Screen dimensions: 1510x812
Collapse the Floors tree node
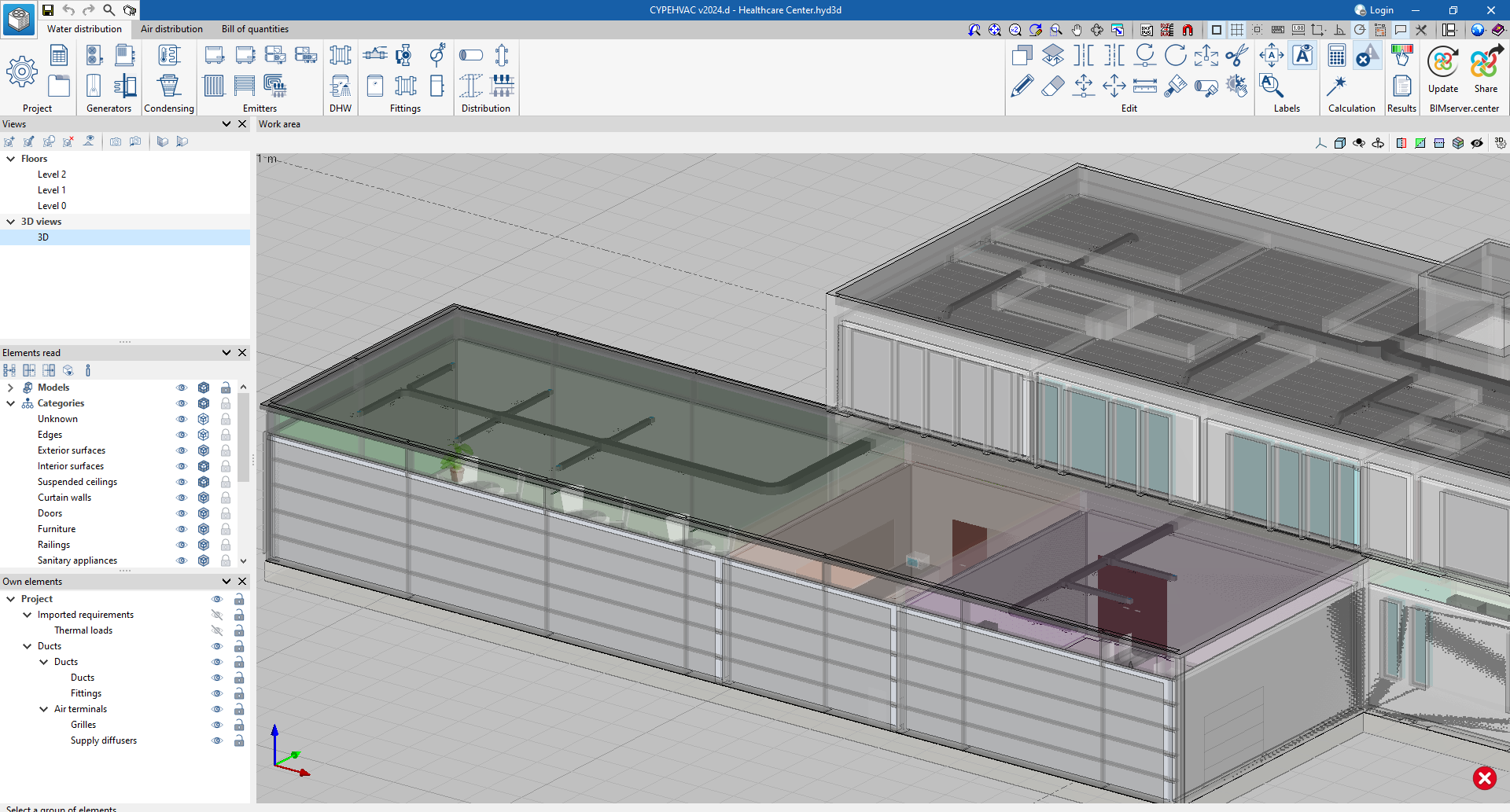pos(10,159)
